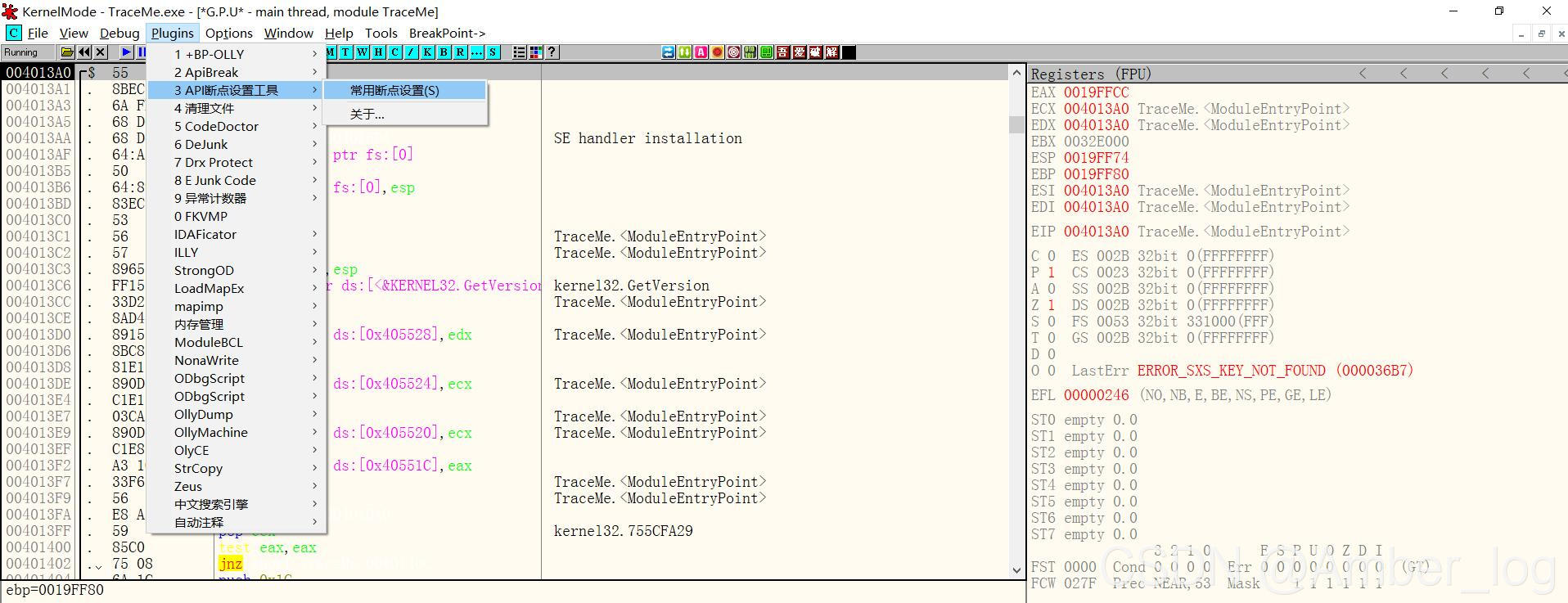Click disassembly scrollbar down arrow
The image size is (1568, 603).
tap(1017, 570)
